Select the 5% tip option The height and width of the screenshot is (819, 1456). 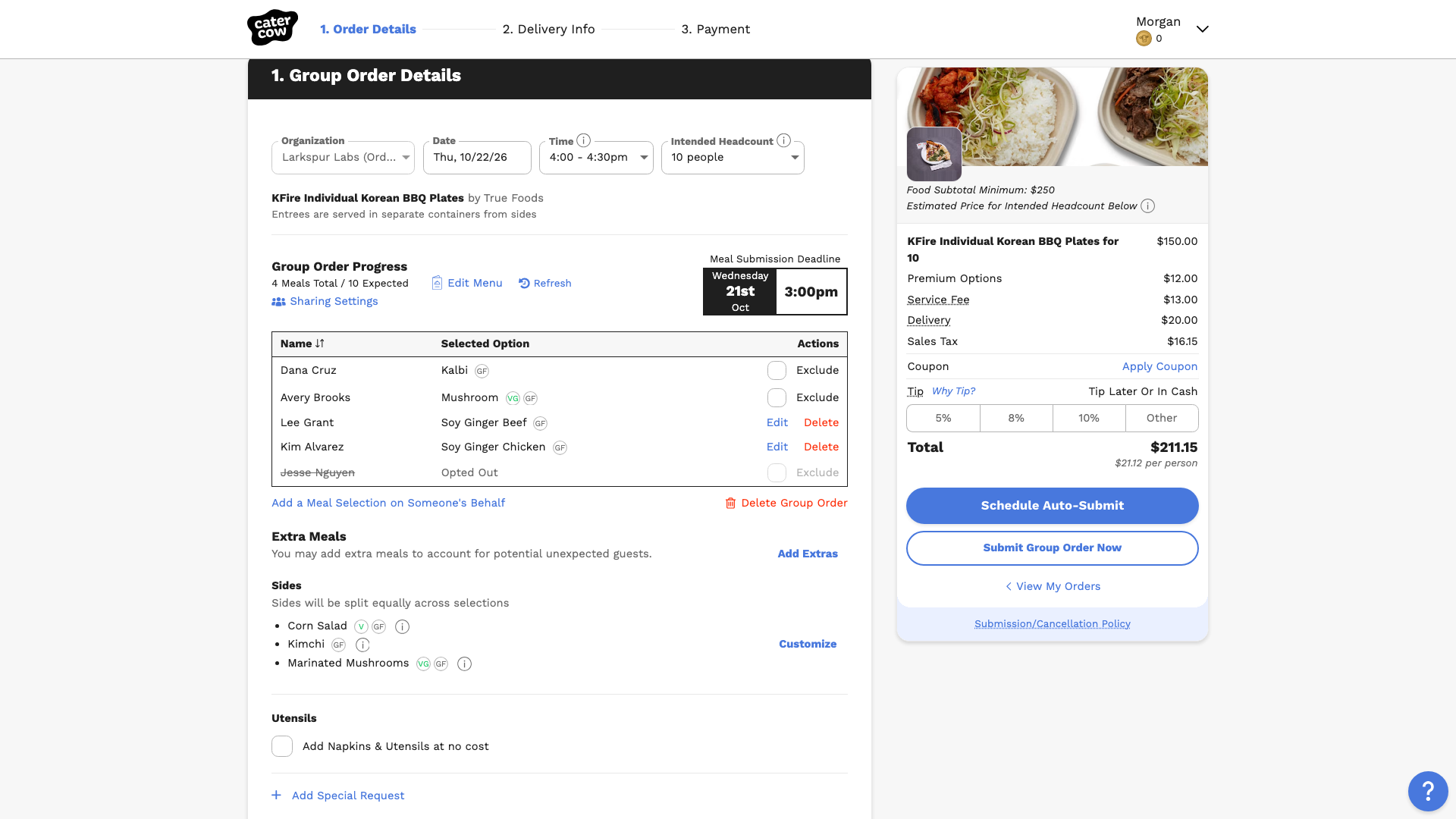tap(943, 418)
